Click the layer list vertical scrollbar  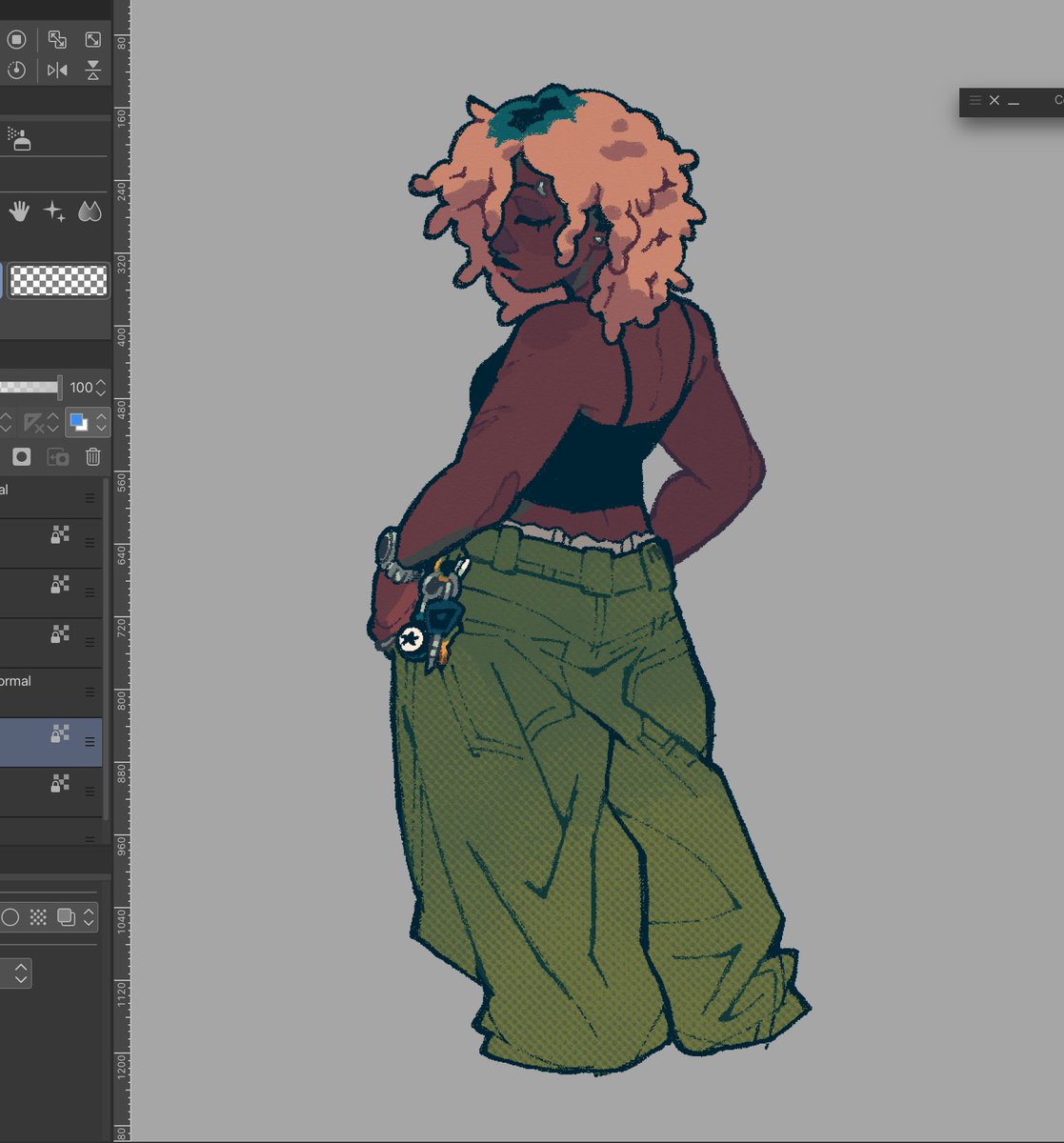[106, 648]
